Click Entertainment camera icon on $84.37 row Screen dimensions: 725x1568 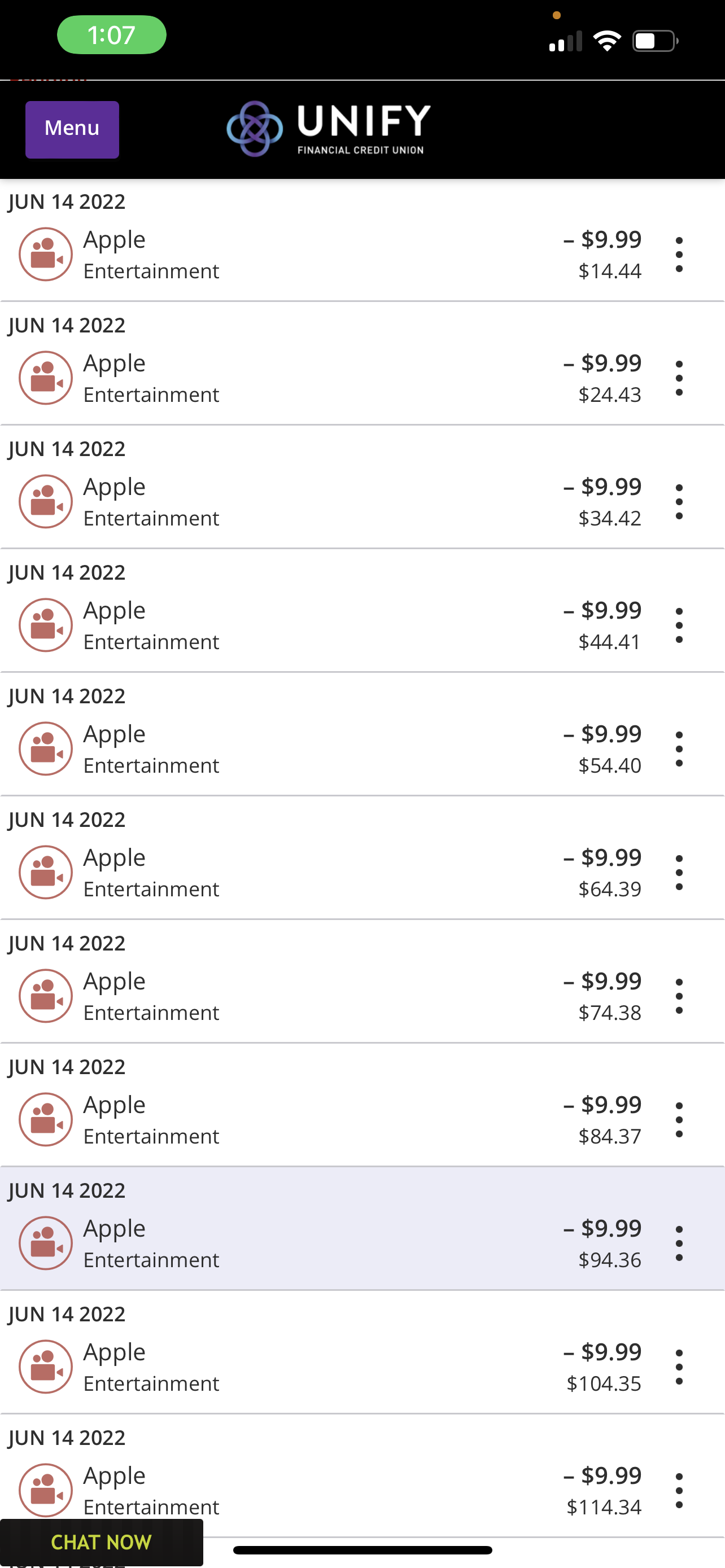click(46, 1119)
